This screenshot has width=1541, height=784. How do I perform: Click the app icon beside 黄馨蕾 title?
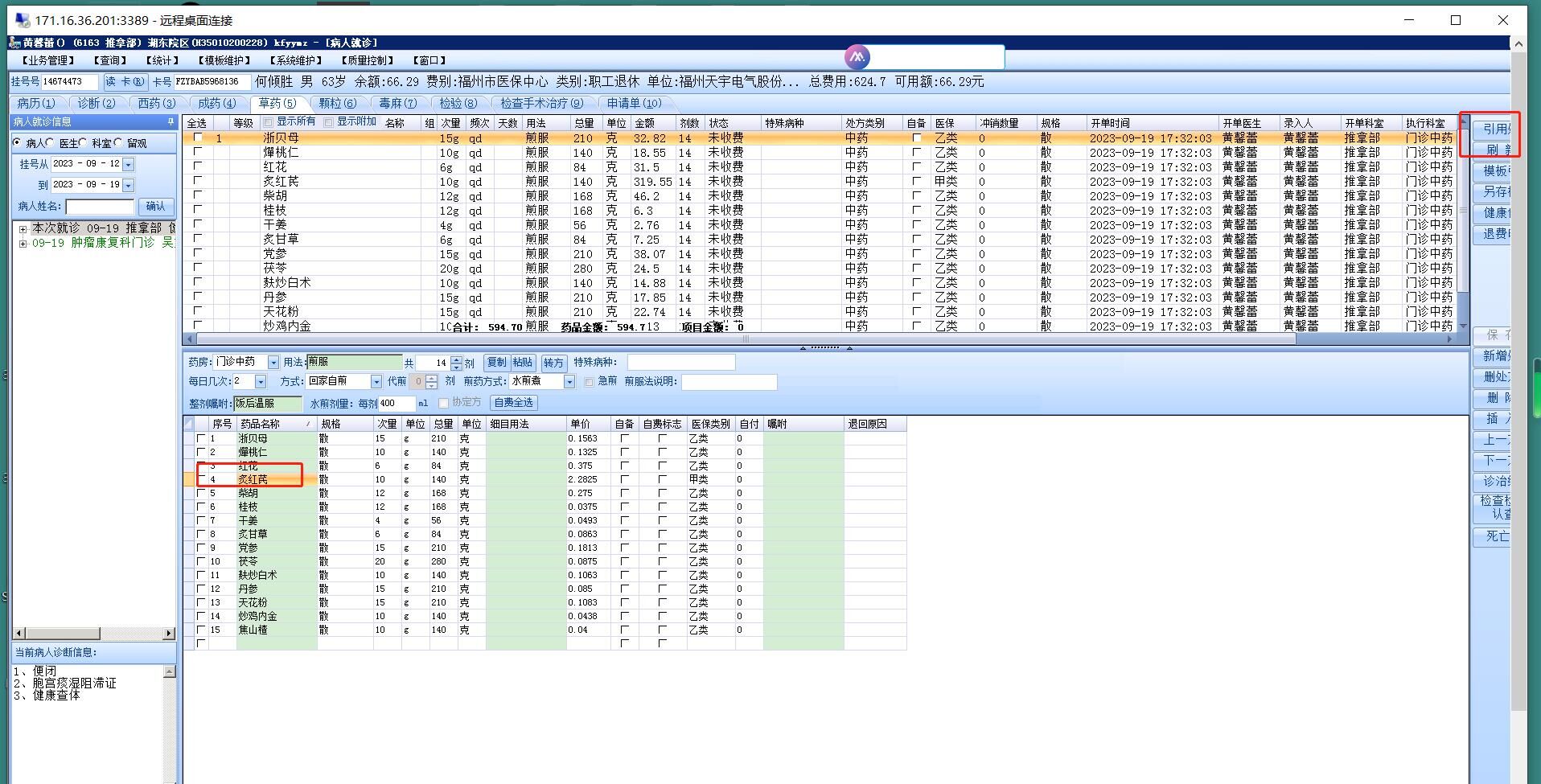click(14, 43)
